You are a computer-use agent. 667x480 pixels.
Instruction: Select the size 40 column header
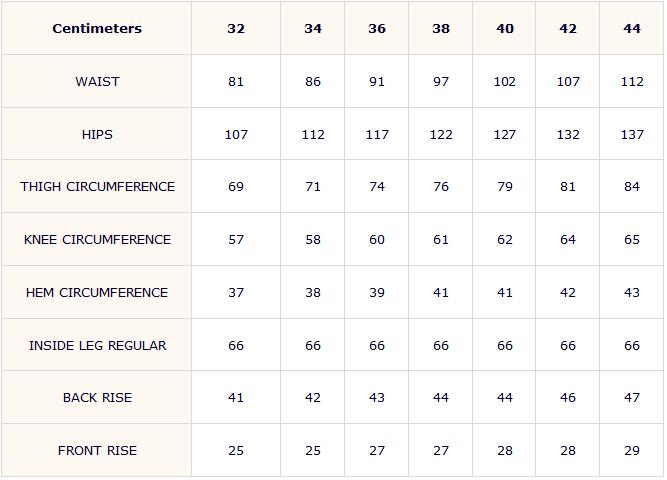[x=505, y=29]
